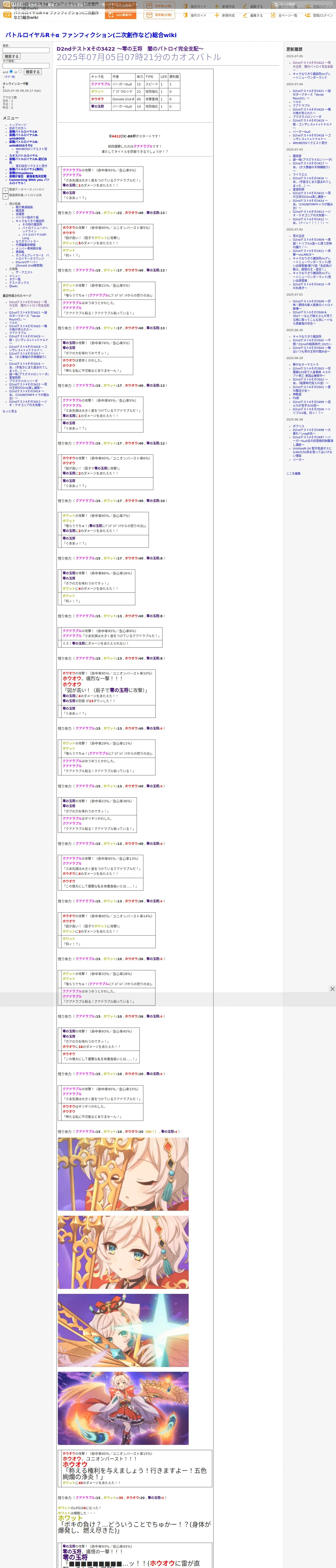Open the 愚痴板 board link

point(20,252)
